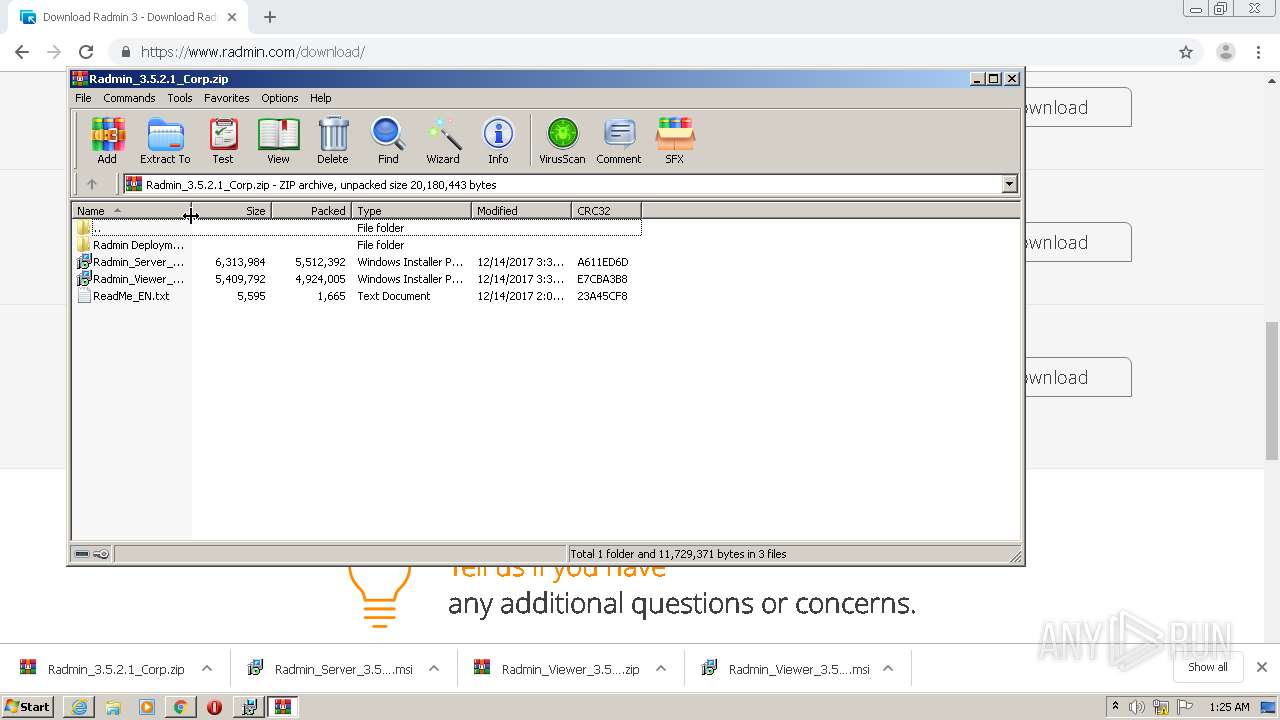1280x720 pixels.
Task: Open the Favorites menu
Action: point(227,98)
